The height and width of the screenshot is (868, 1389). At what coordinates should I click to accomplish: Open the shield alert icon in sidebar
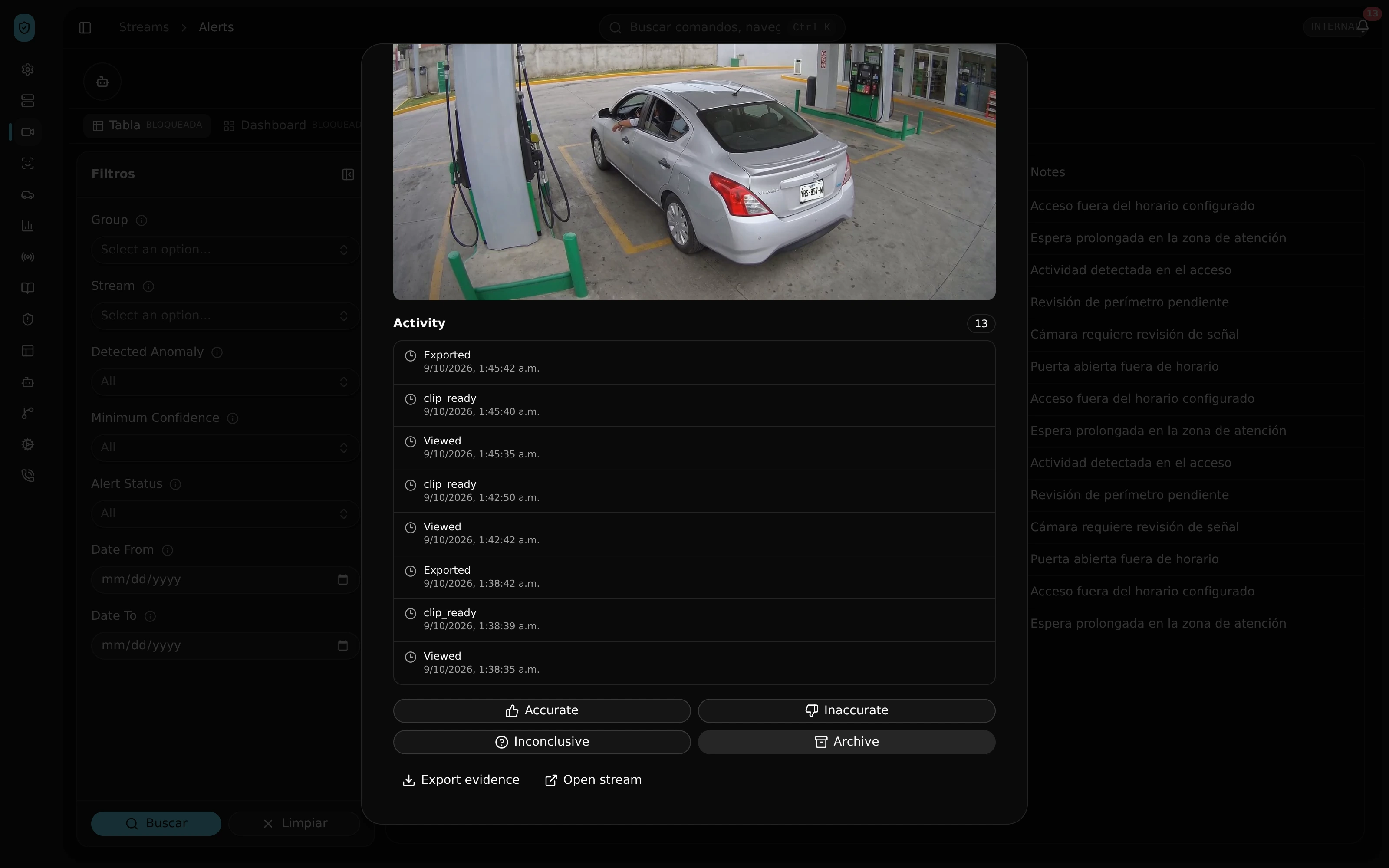click(x=27, y=320)
